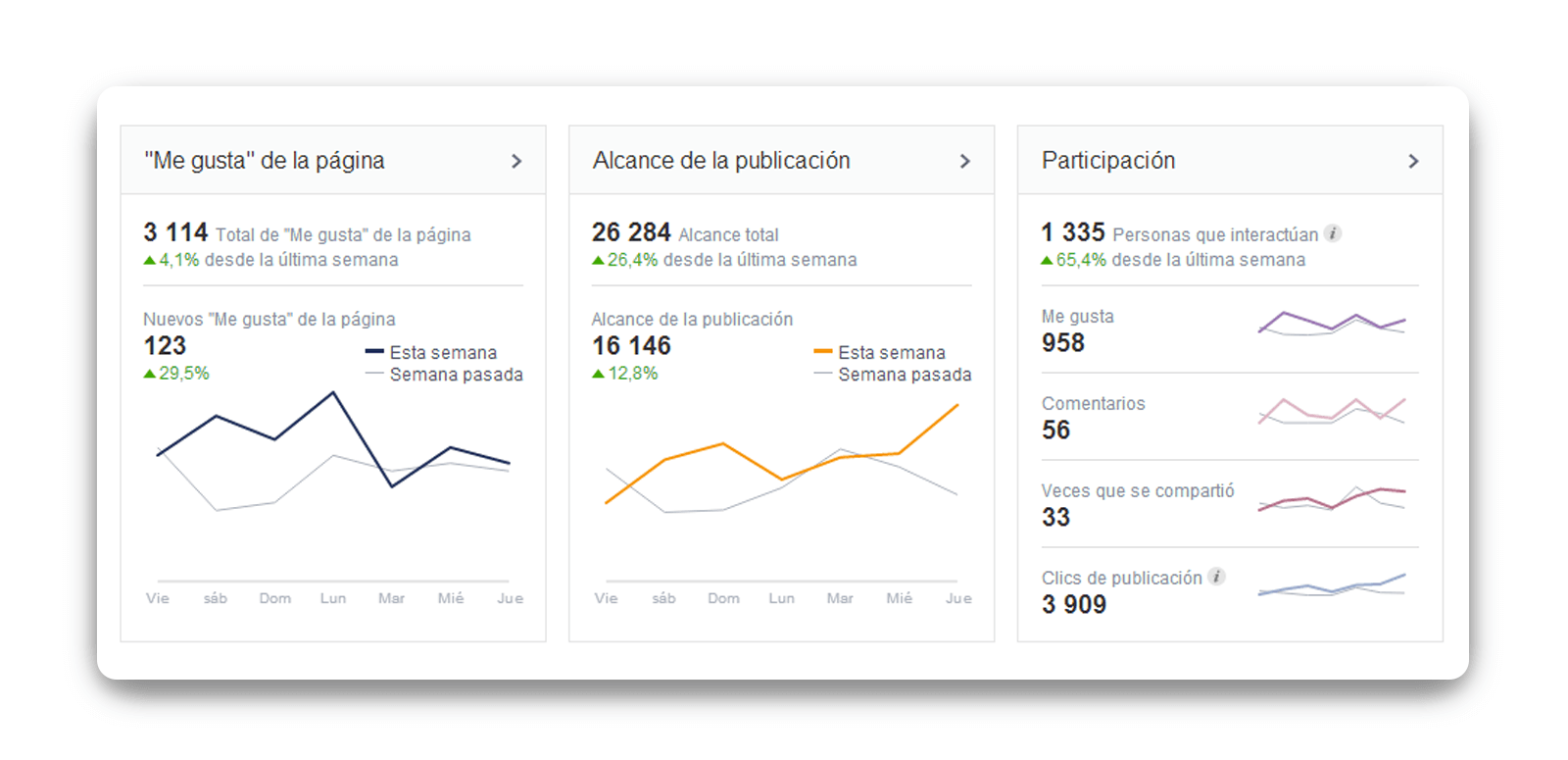The width and height of the screenshot is (1568, 760).
Task: Click info icon beside Clics de publicación
Action: 1216,577
